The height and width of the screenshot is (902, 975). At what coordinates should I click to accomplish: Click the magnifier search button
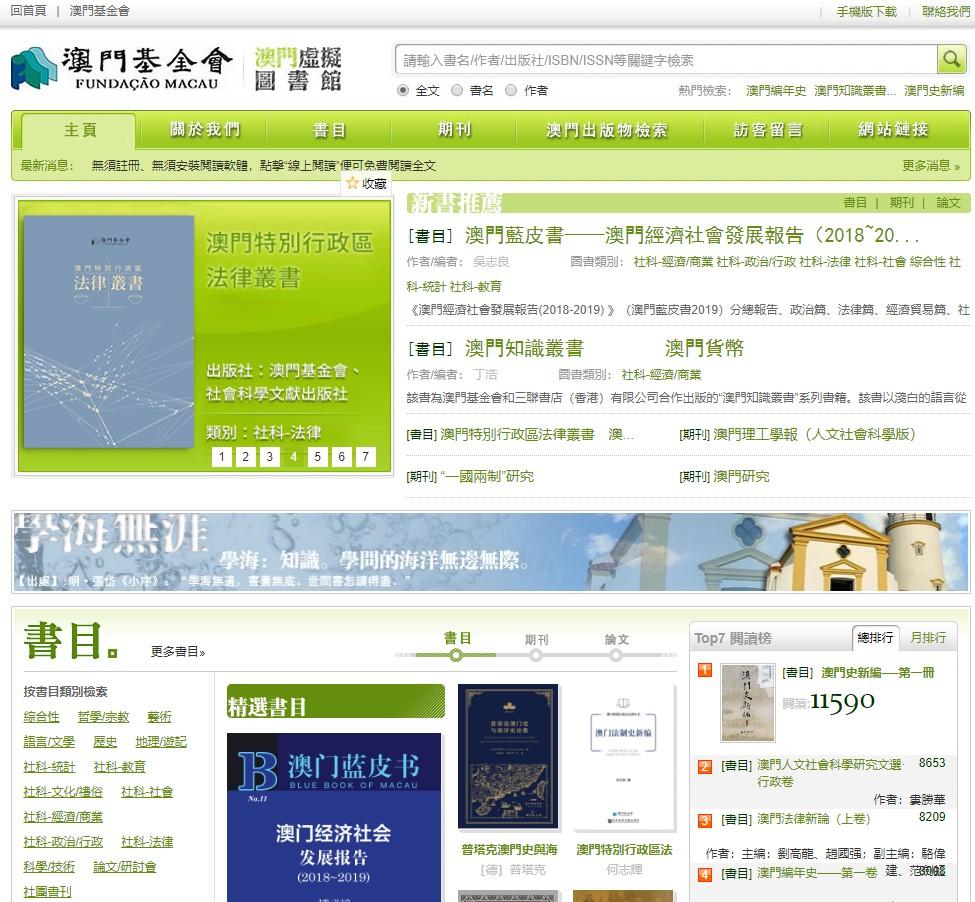point(951,60)
